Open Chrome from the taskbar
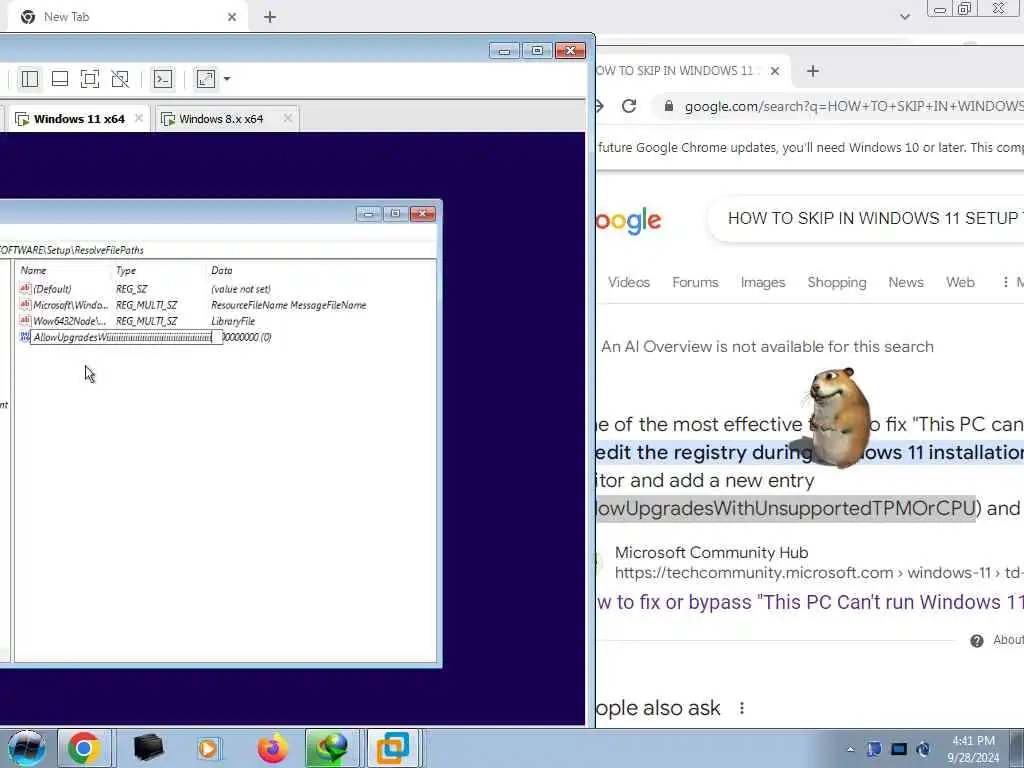This screenshot has height=768, width=1024. [x=84, y=748]
